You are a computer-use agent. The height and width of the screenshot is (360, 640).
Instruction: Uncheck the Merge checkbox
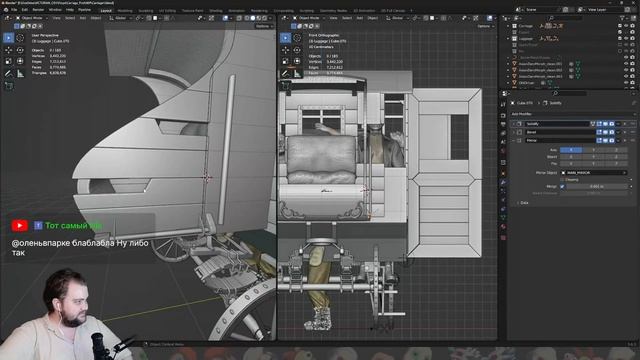click(562, 186)
